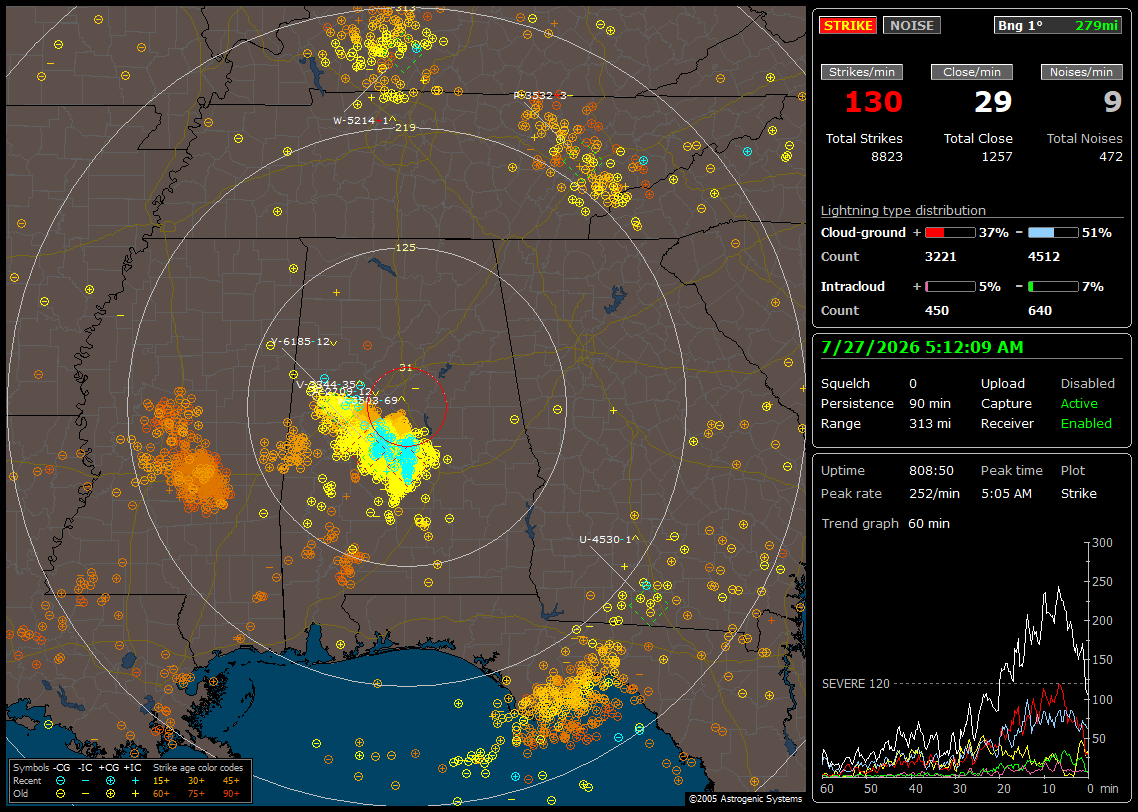The image size is (1138, 812).
Task: Open the Trend graph 60 min setting
Action: (885, 523)
